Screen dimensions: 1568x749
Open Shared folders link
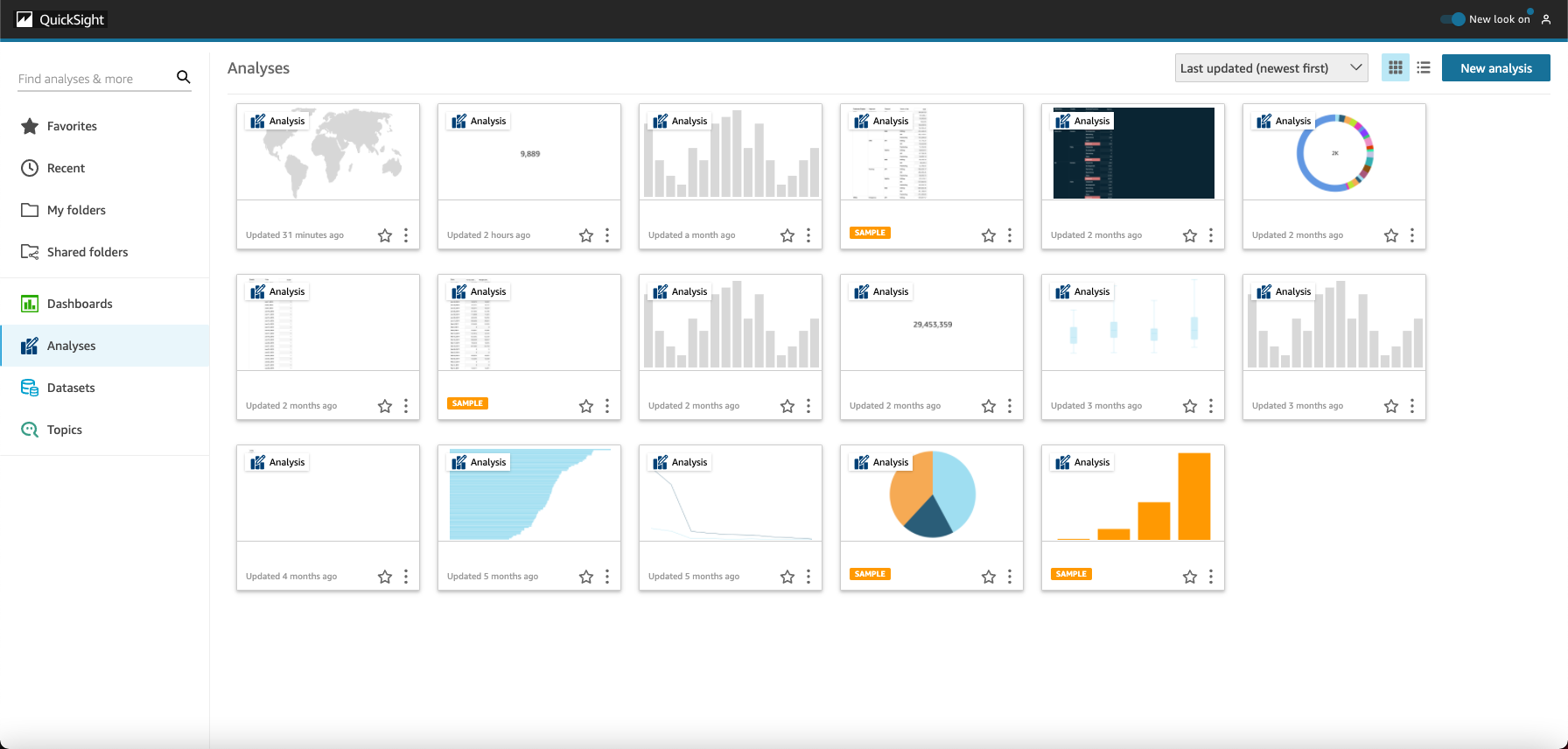click(87, 252)
